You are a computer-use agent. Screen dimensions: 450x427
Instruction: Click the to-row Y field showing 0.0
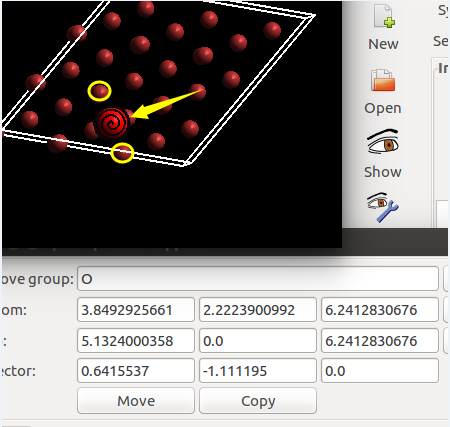258,341
